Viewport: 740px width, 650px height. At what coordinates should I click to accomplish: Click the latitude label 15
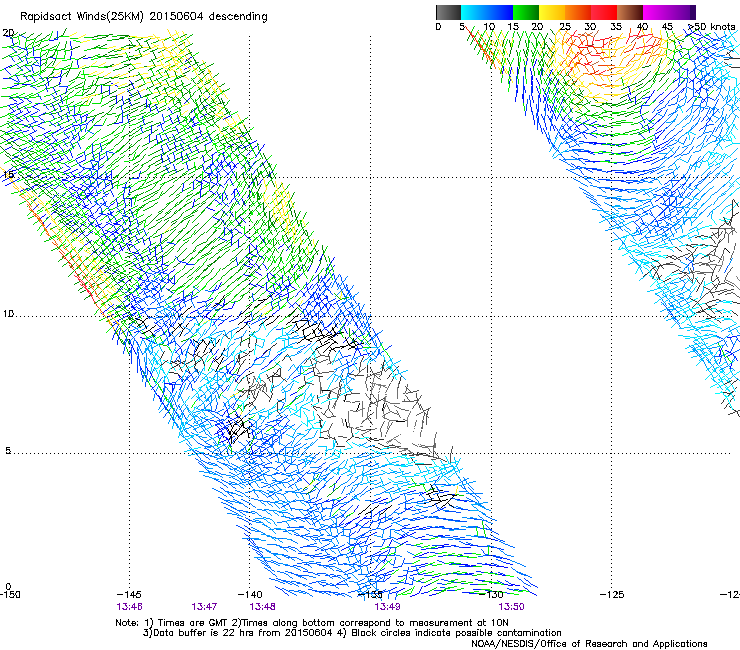8,175
